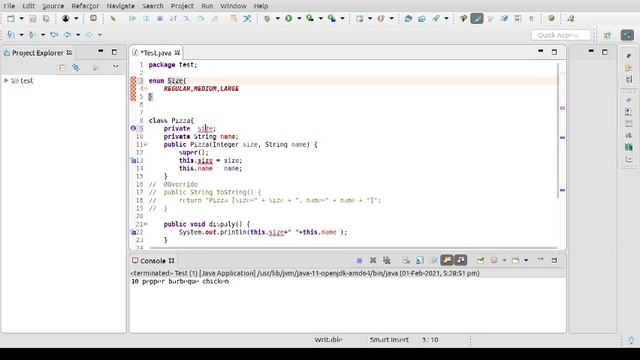
Task: Open dropdown arrow beside Debug icon
Action: [278, 18]
